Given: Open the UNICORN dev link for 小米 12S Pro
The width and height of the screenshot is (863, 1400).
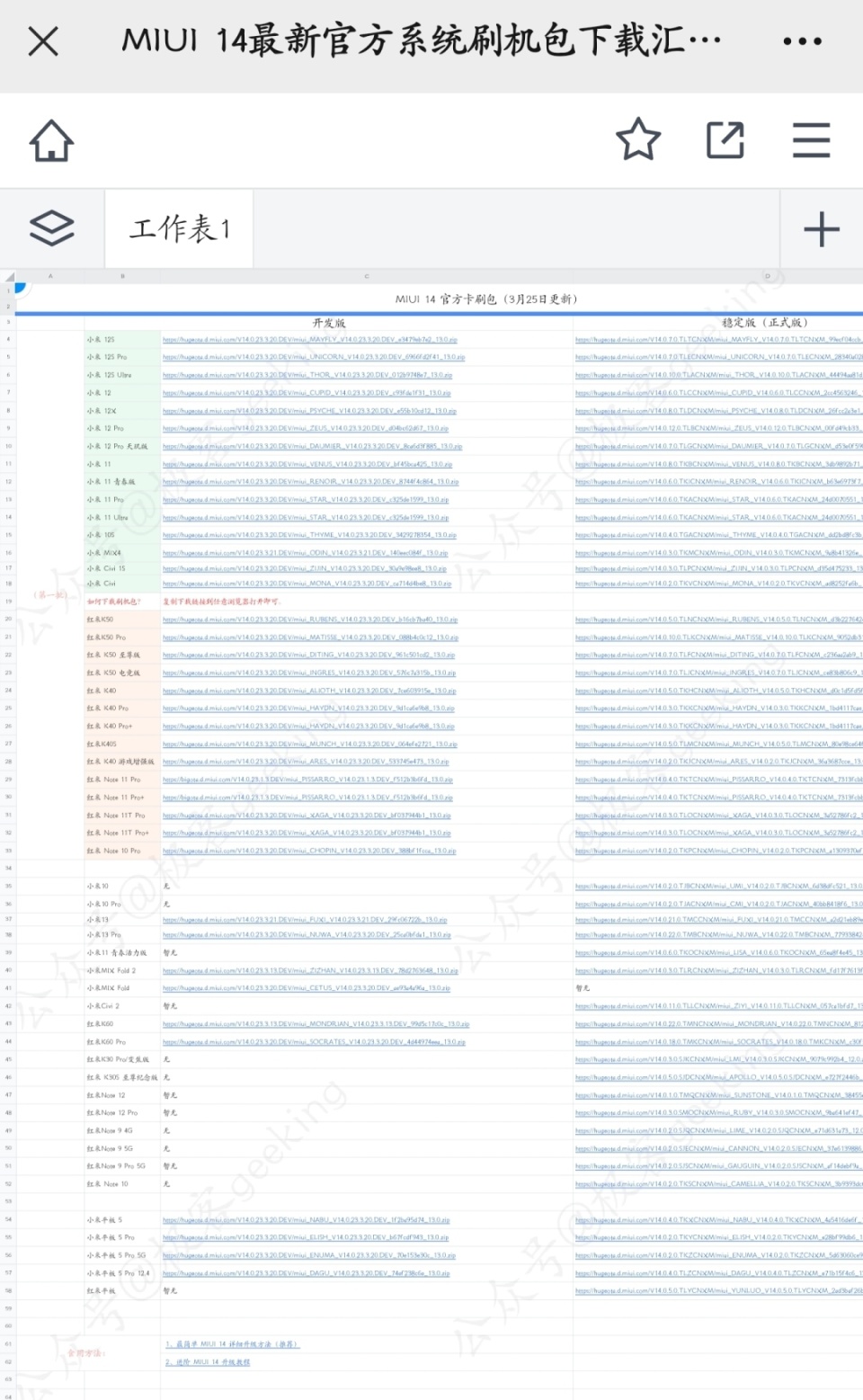Looking at the screenshot, I should [314, 357].
